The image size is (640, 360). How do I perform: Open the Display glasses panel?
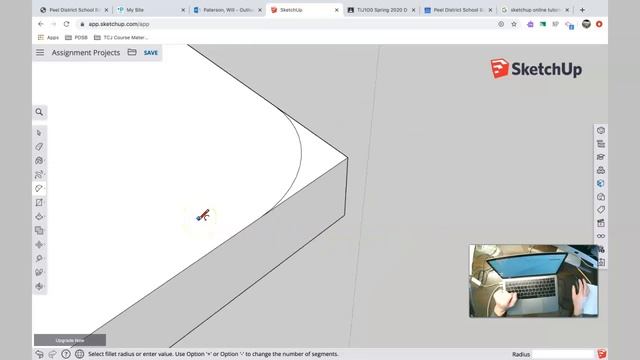(600, 236)
